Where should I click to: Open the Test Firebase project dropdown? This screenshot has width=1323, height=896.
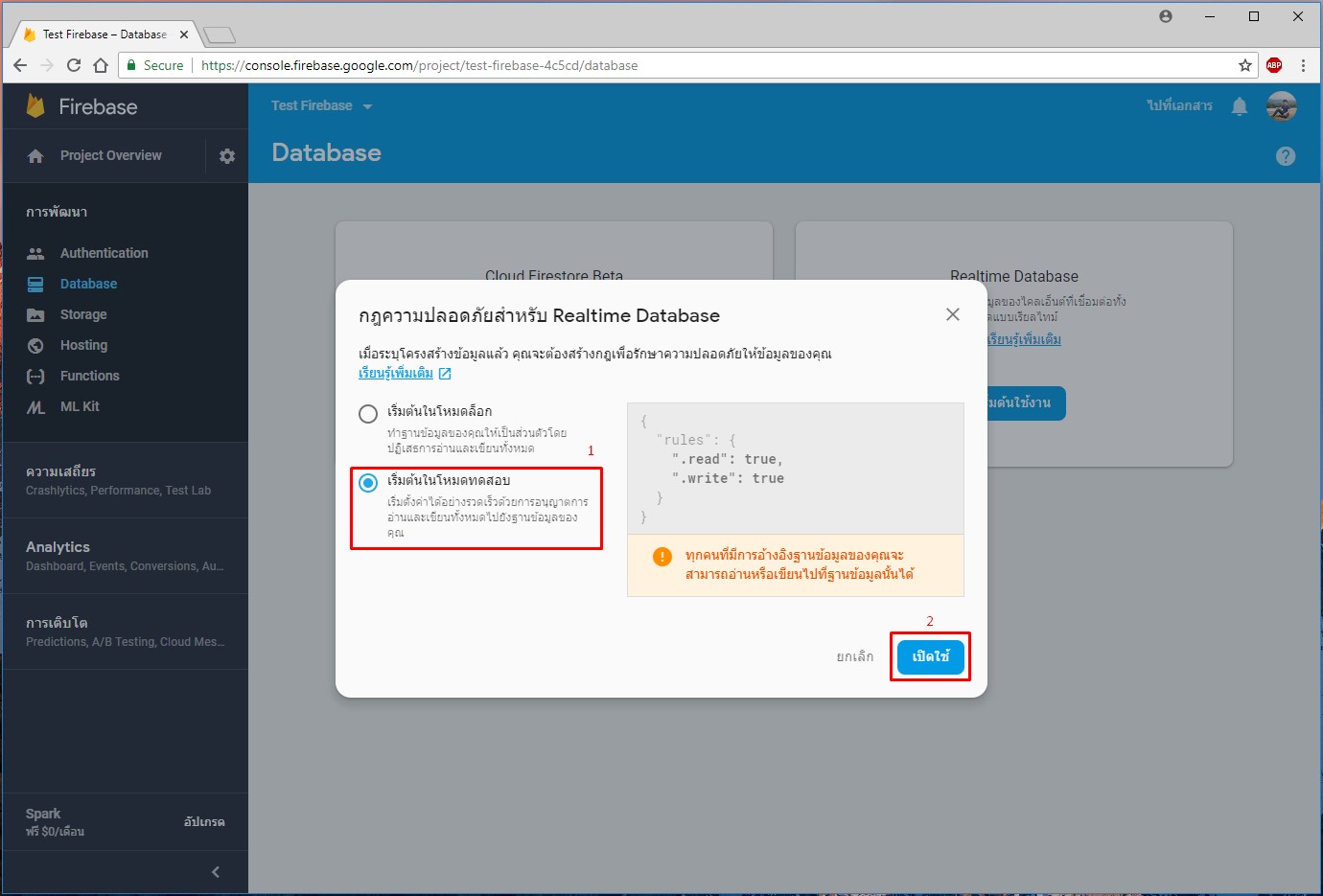coord(321,105)
